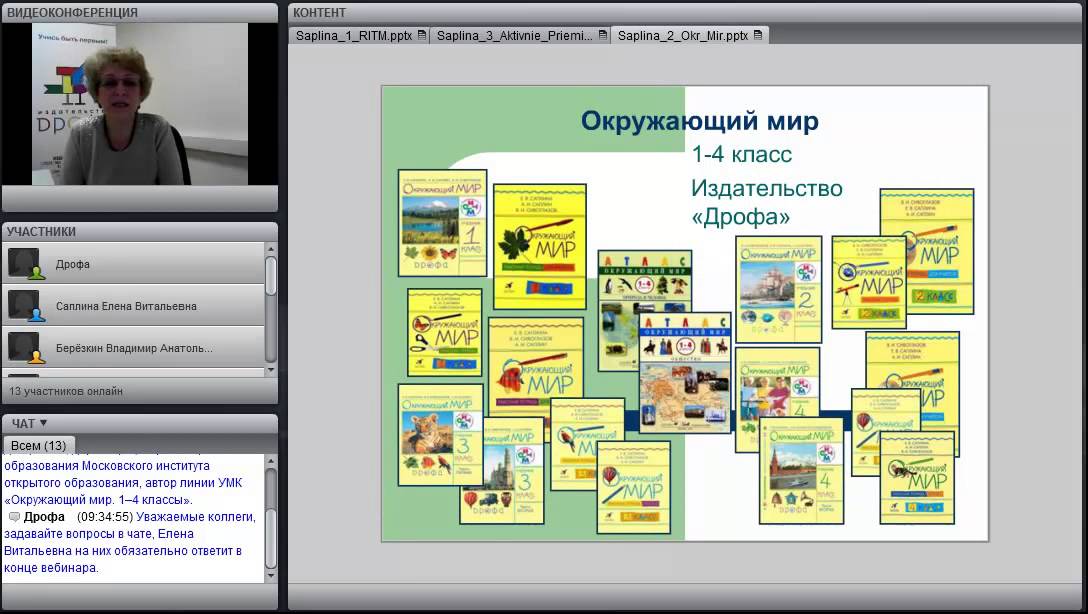Click the Атлас map cover with Europe
1088x614 pixels.
click(685, 373)
